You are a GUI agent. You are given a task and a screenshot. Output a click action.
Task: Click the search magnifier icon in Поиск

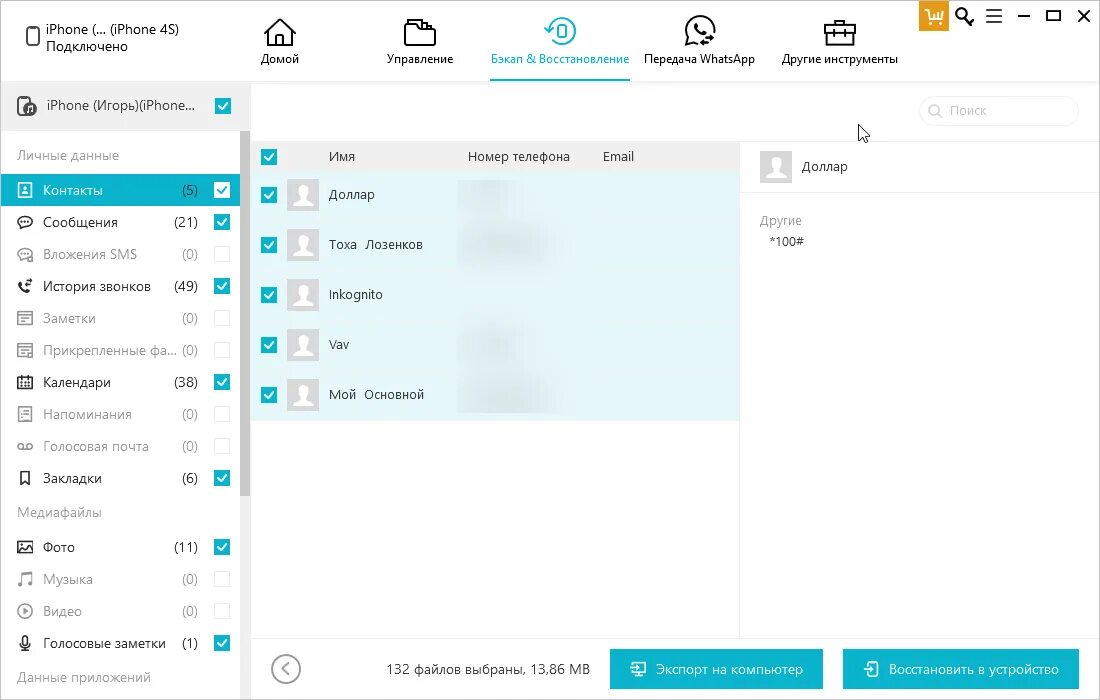coord(934,111)
